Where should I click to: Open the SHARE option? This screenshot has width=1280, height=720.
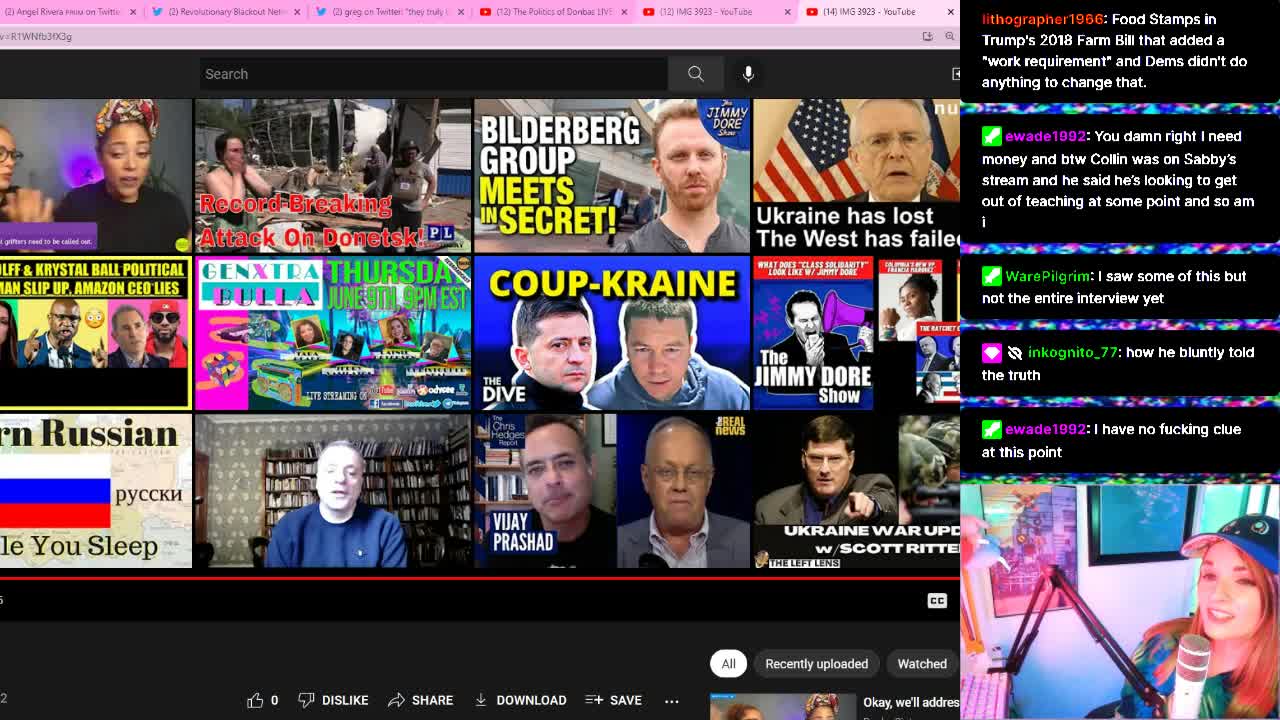pos(420,700)
